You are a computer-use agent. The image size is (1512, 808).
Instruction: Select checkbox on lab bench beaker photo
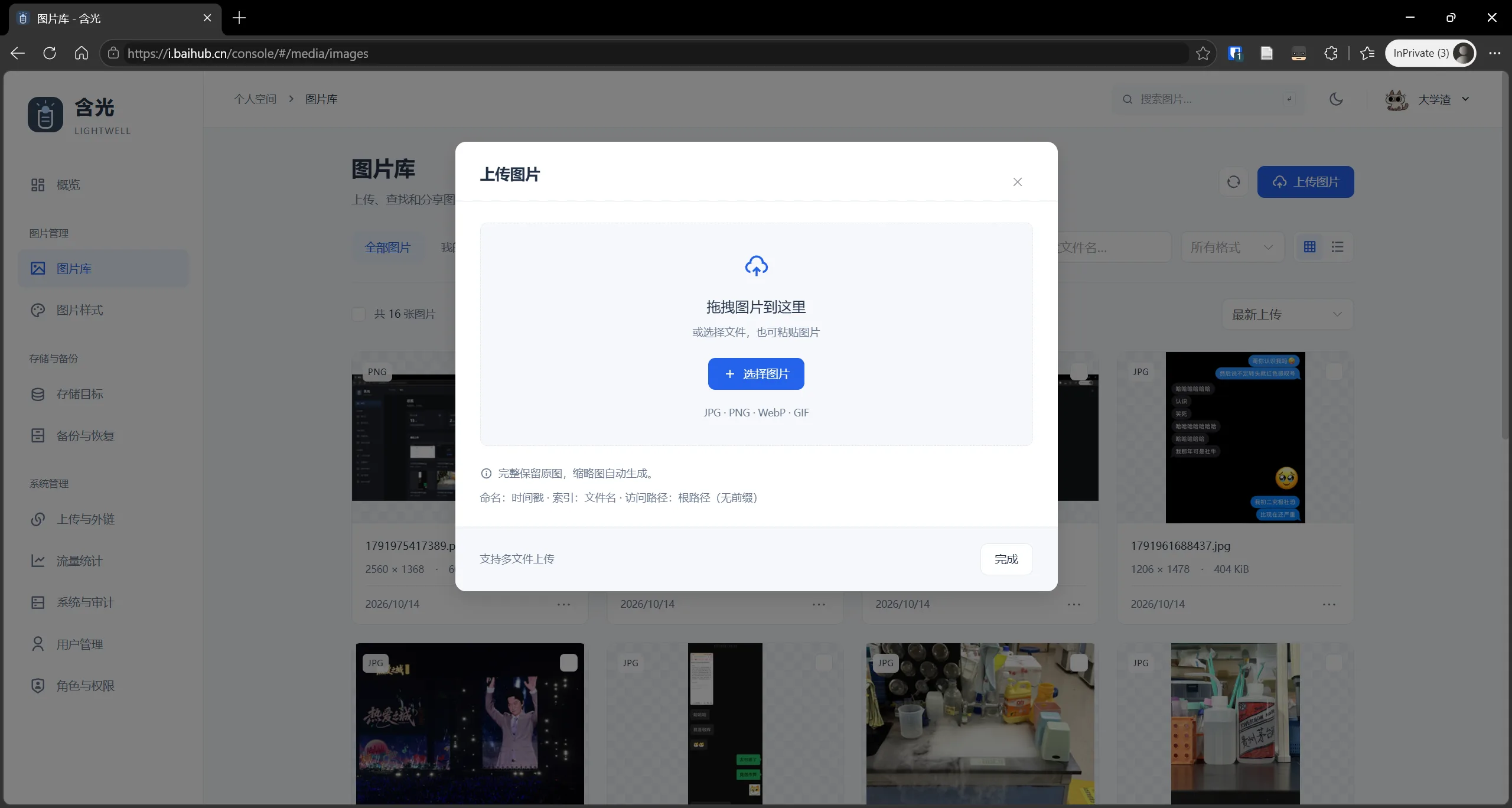[1078, 663]
